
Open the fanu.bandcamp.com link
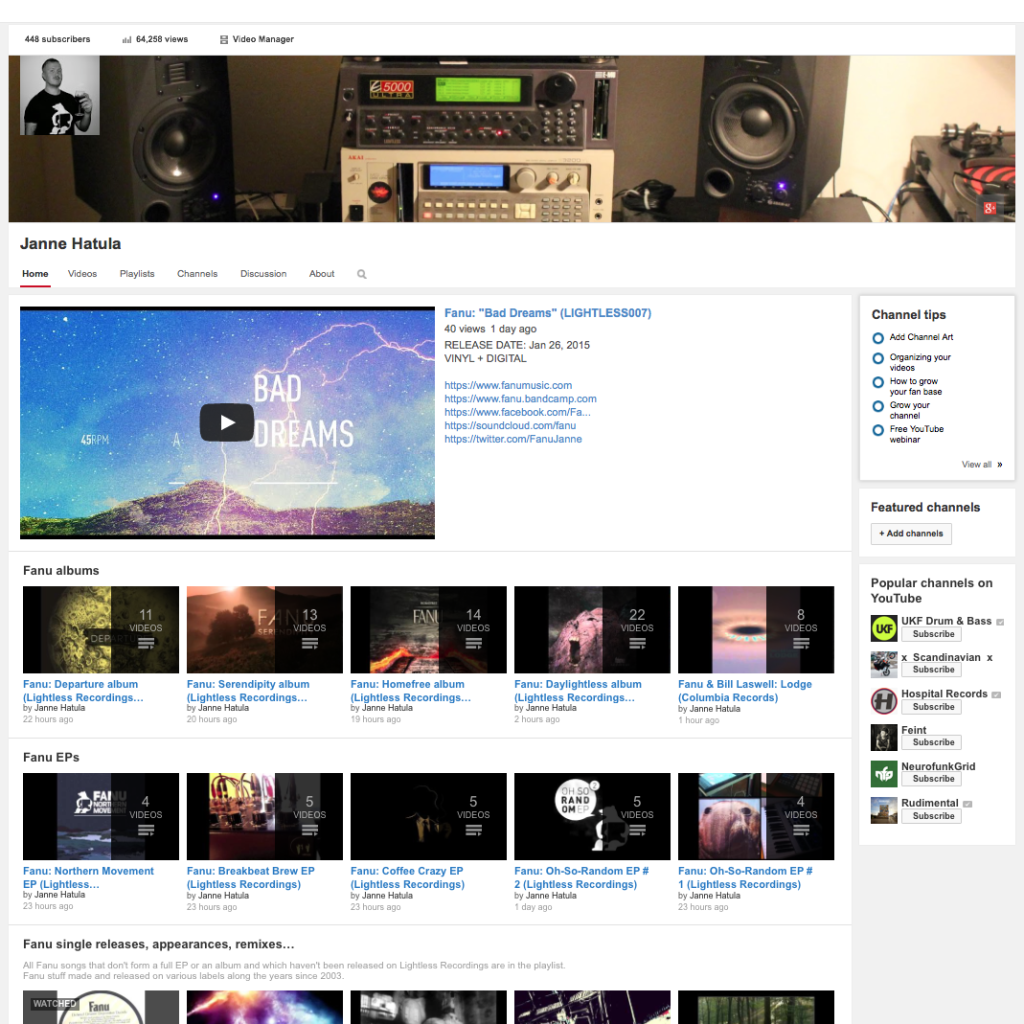coord(520,398)
